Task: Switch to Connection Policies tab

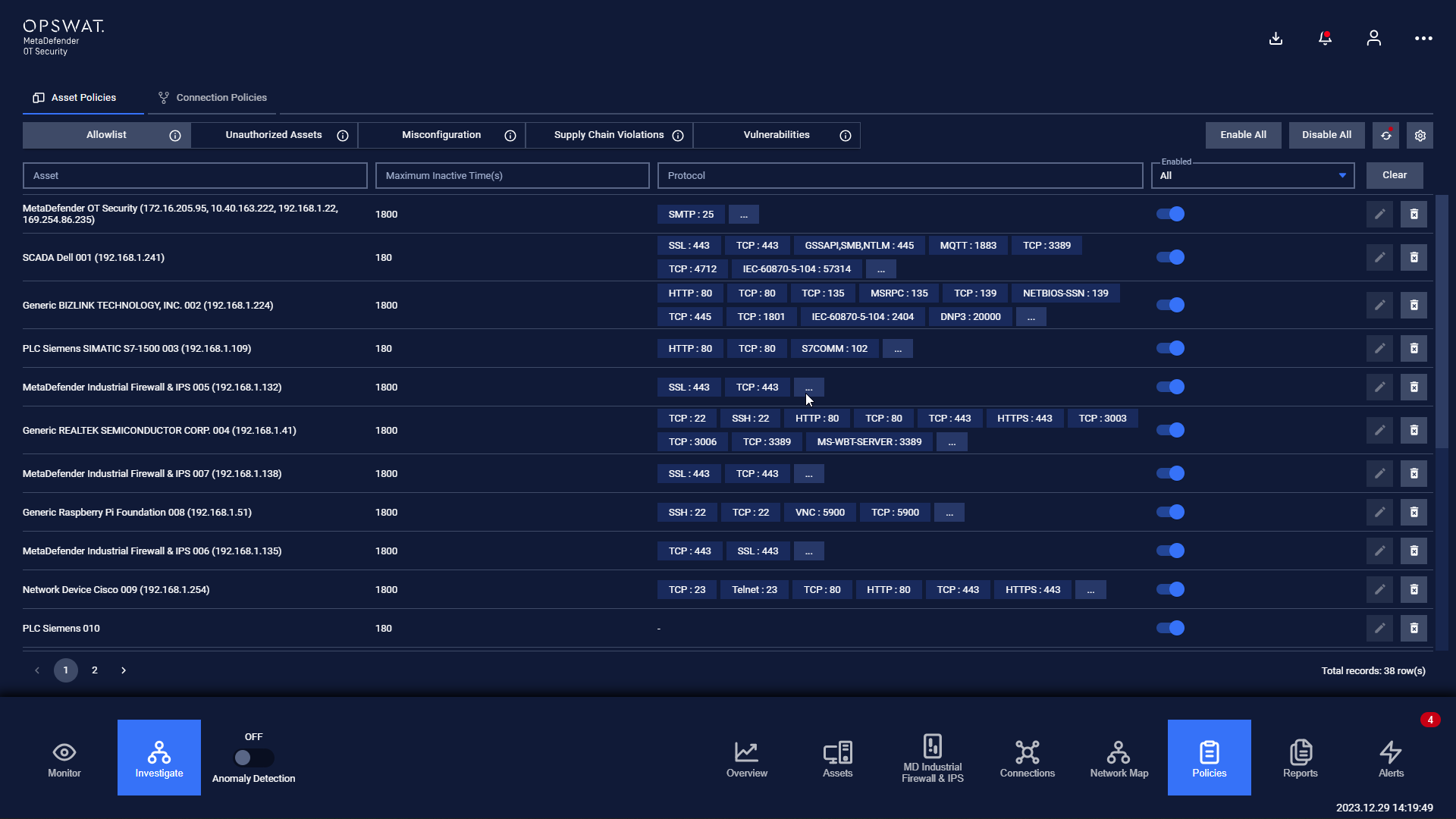Action: click(x=213, y=98)
